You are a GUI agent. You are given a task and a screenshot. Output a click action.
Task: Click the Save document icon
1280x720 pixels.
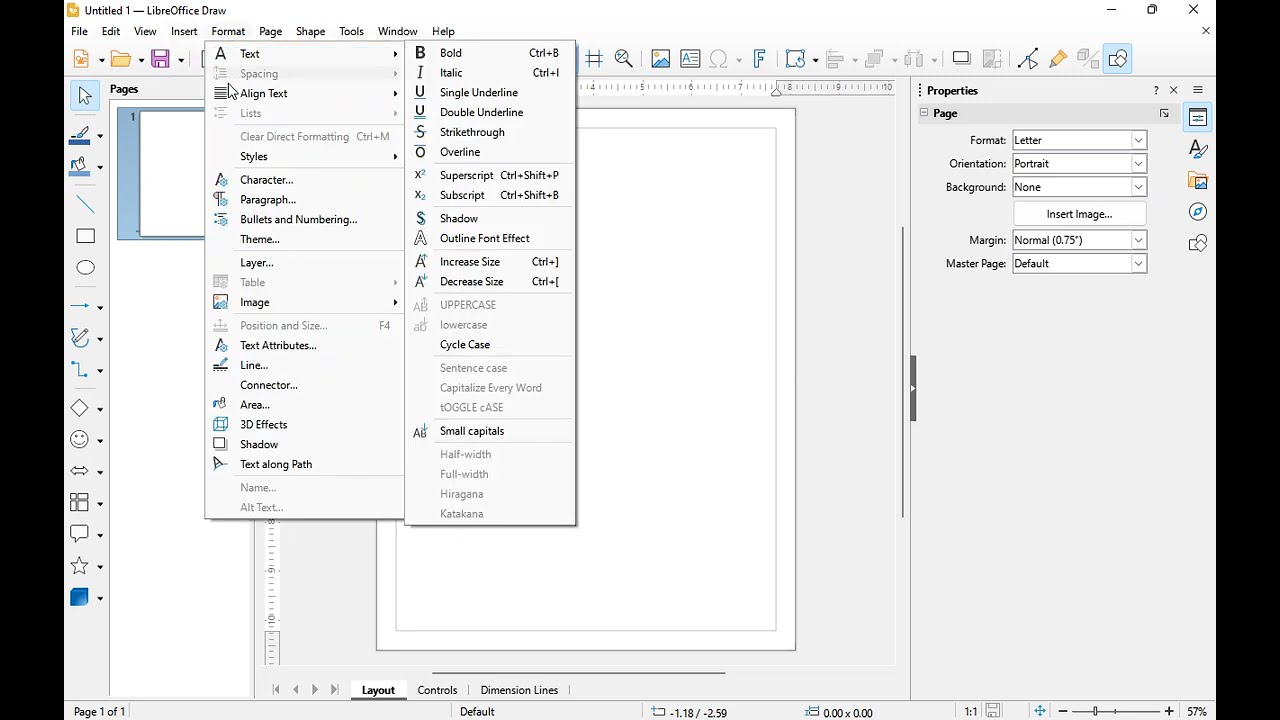160,59
